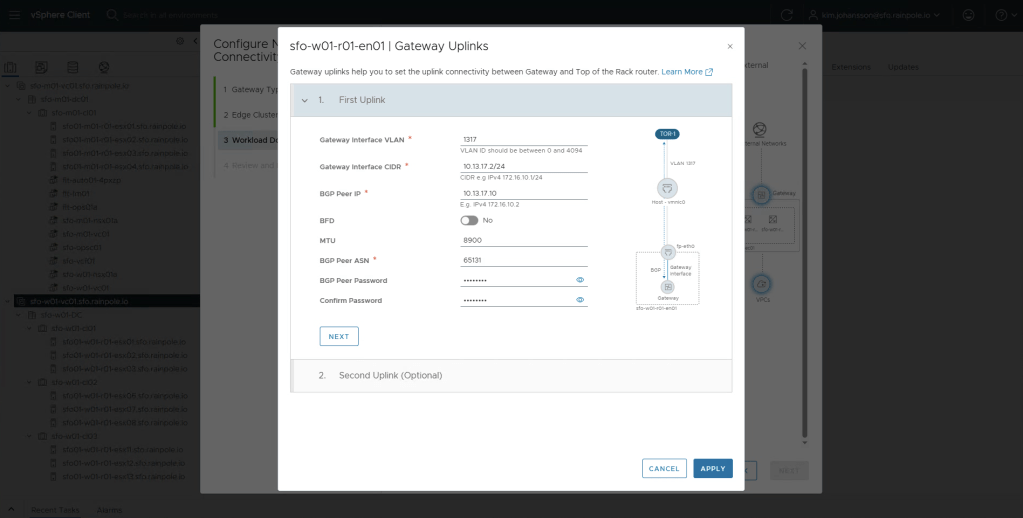Image resolution: width=1023 pixels, height=518 pixels.
Task: Click the fp-eth0 interface icon
Action: click(x=668, y=252)
